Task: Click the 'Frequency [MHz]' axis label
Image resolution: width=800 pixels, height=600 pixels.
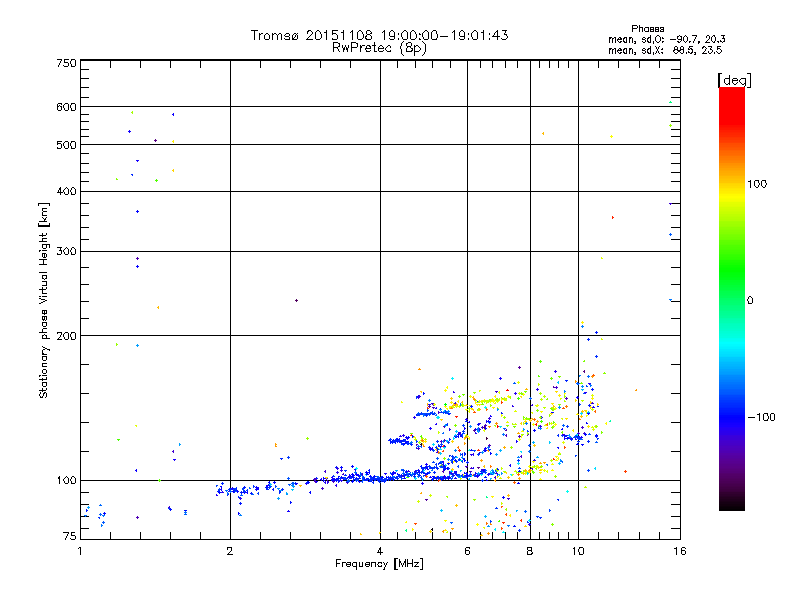Action: point(379,564)
